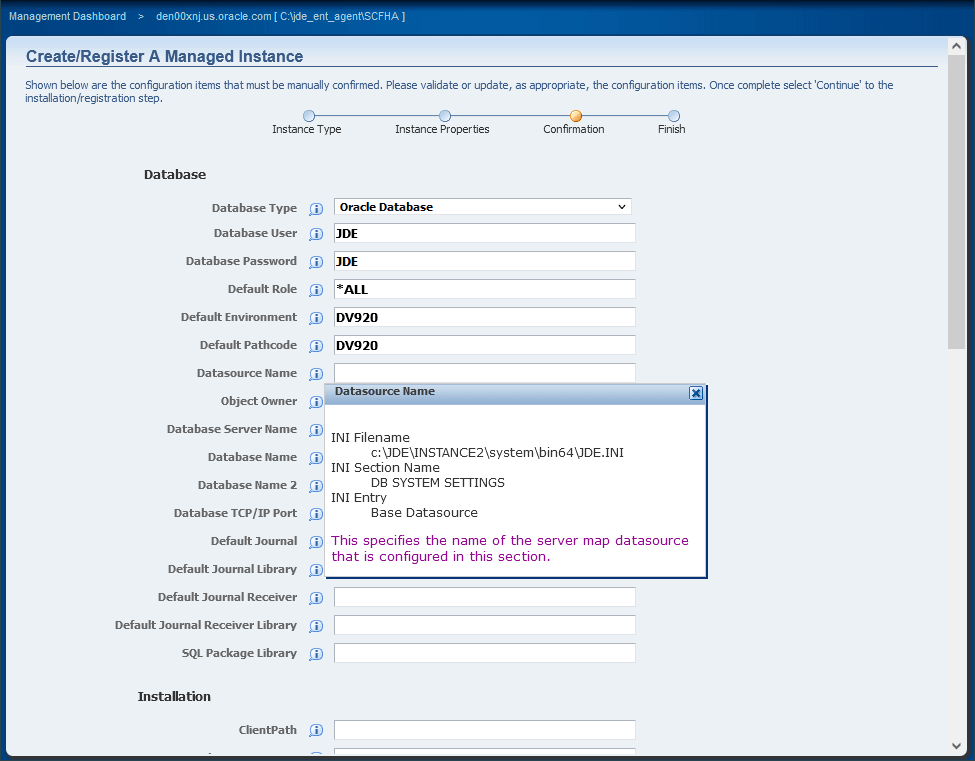Click into Default Journal Receiver field
The height and width of the screenshot is (761, 975).
tap(484, 597)
